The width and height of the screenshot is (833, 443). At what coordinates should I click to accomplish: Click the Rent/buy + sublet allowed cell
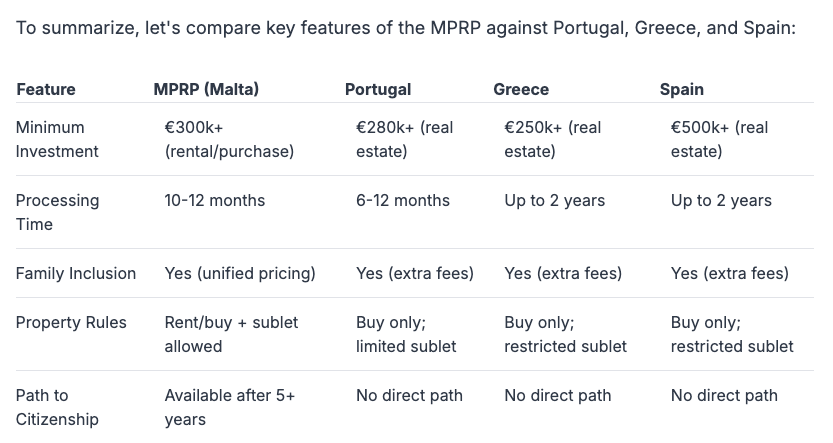[231, 334]
